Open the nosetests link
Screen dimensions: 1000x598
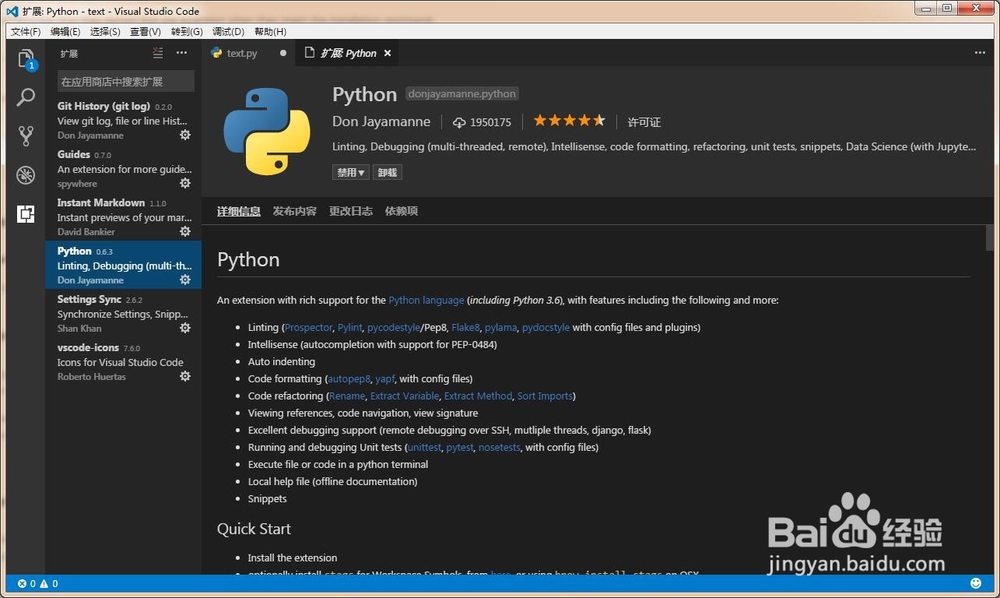coord(499,448)
